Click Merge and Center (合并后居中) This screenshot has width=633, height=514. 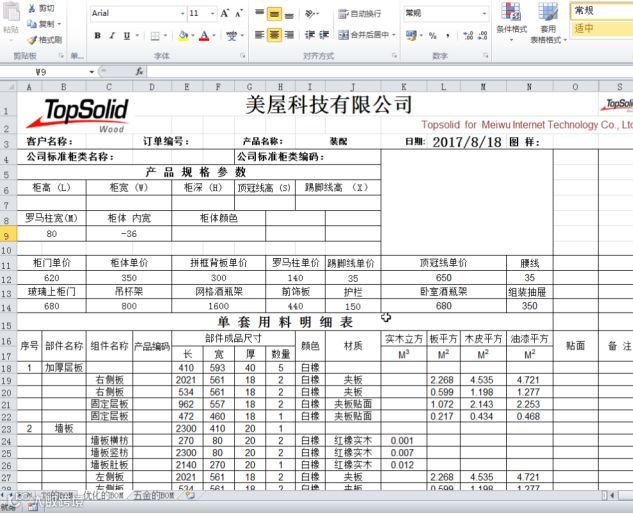pyautogui.click(x=363, y=35)
